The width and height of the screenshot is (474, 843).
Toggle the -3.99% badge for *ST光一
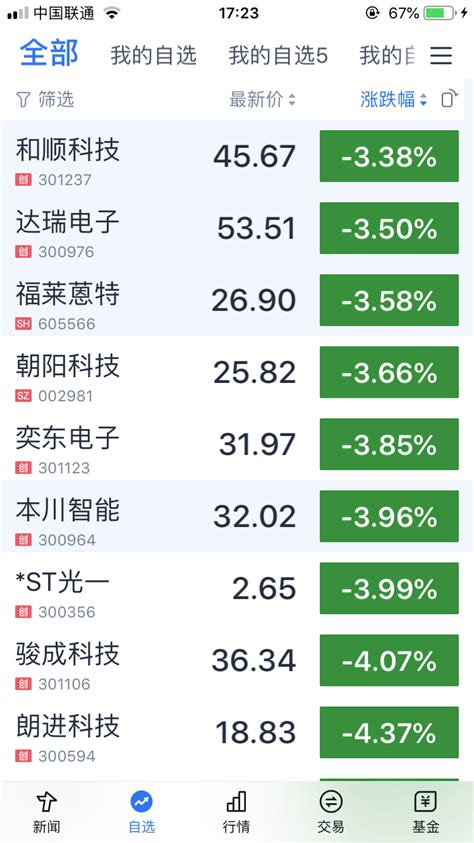pos(389,588)
